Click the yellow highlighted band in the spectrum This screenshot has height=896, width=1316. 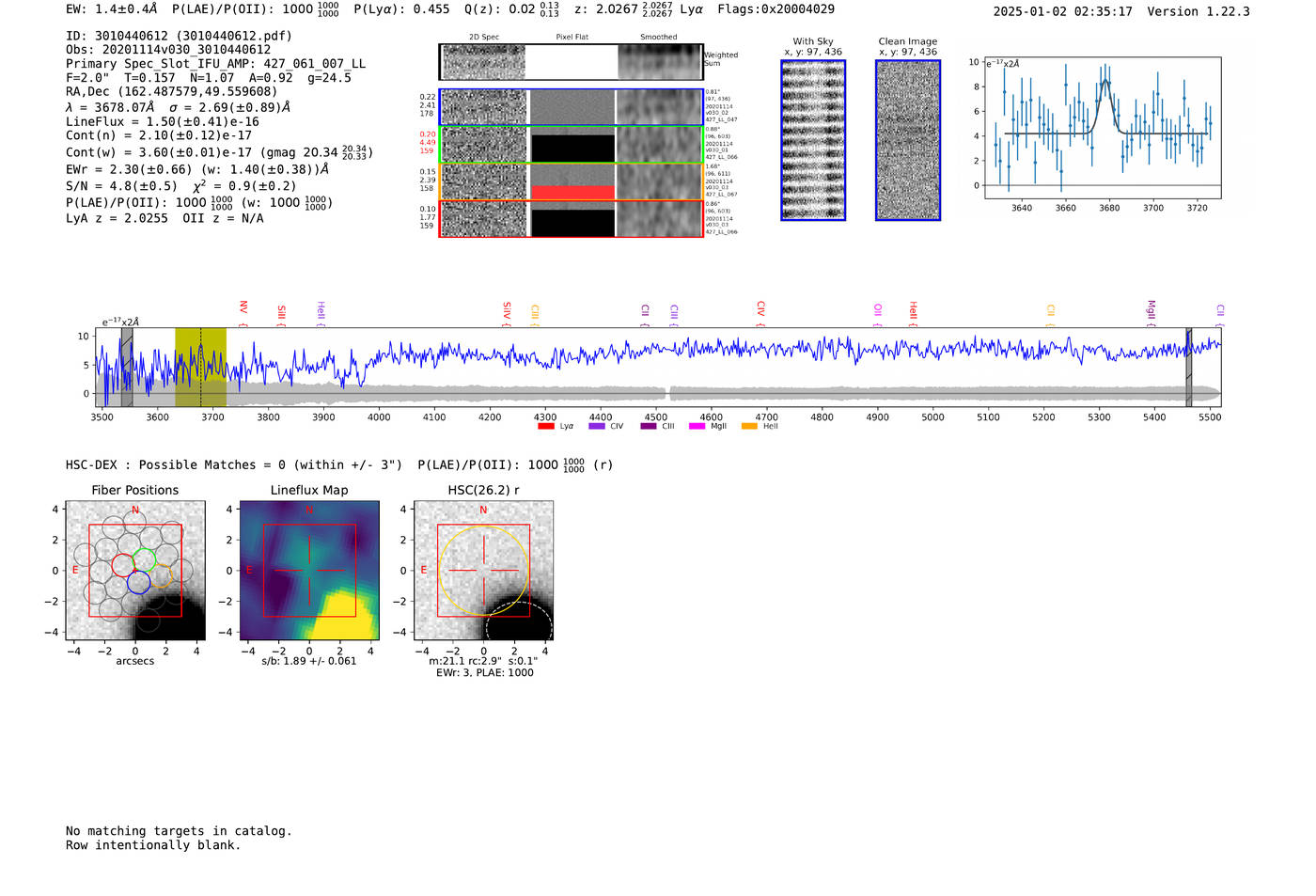pyautogui.click(x=200, y=367)
